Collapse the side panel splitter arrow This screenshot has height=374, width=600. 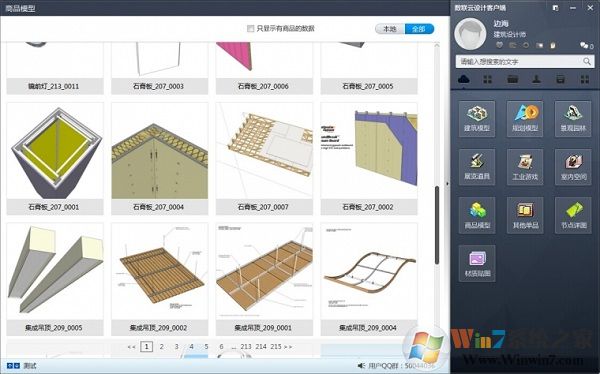click(447, 184)
